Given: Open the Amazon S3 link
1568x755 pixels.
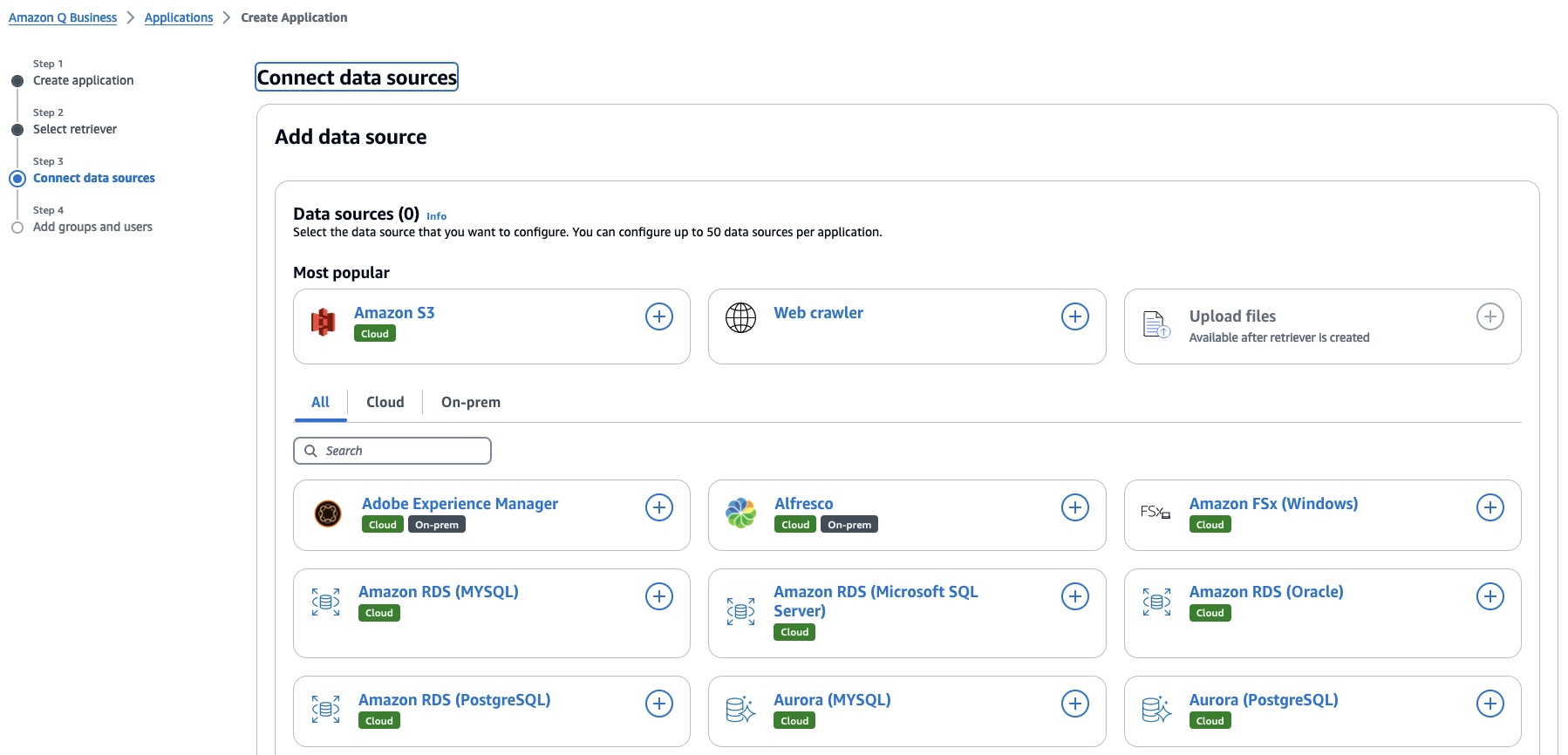Looking at the screenshot, I should [x=394, y=313].
